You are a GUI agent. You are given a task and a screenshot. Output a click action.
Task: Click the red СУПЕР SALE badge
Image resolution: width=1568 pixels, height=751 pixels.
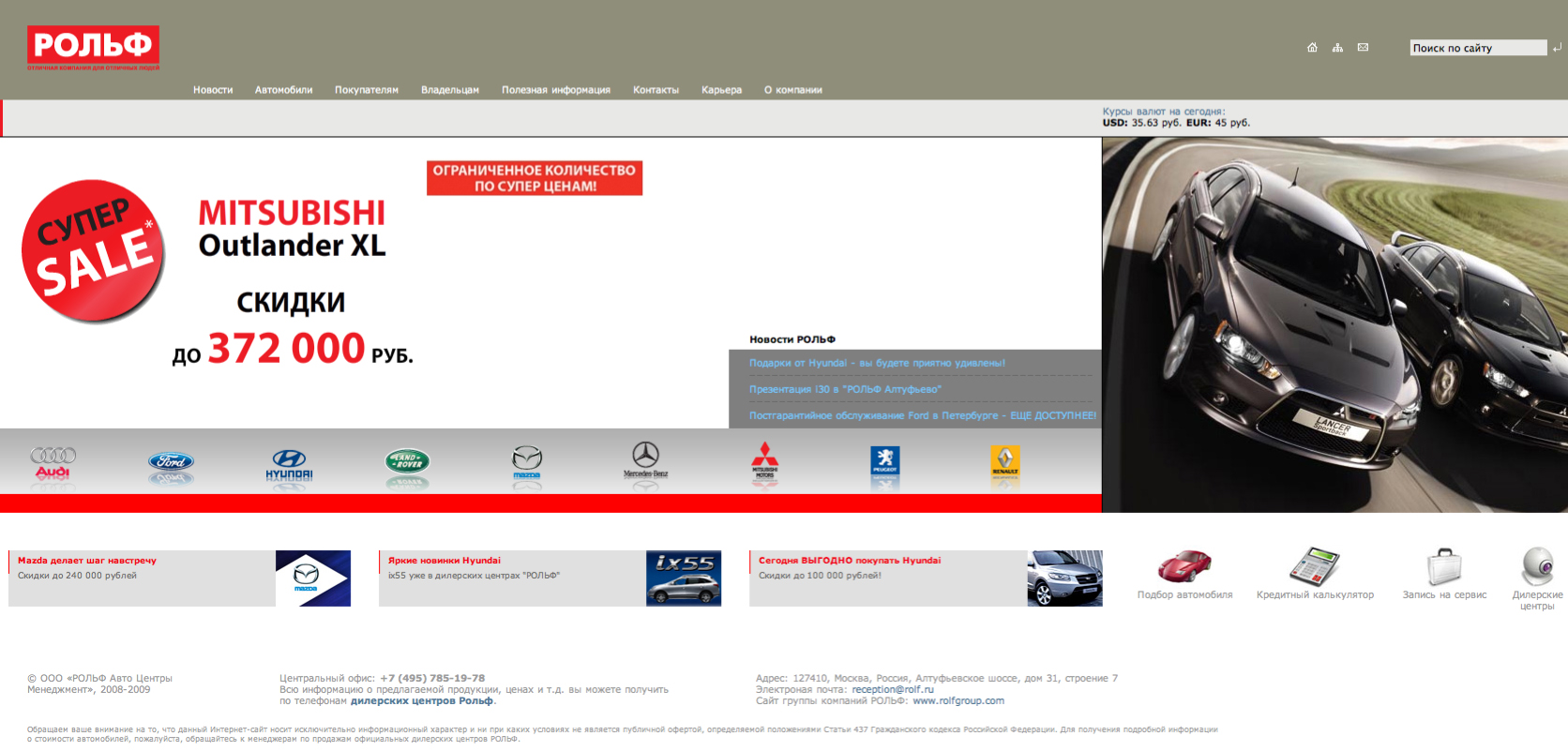point(94,251)
